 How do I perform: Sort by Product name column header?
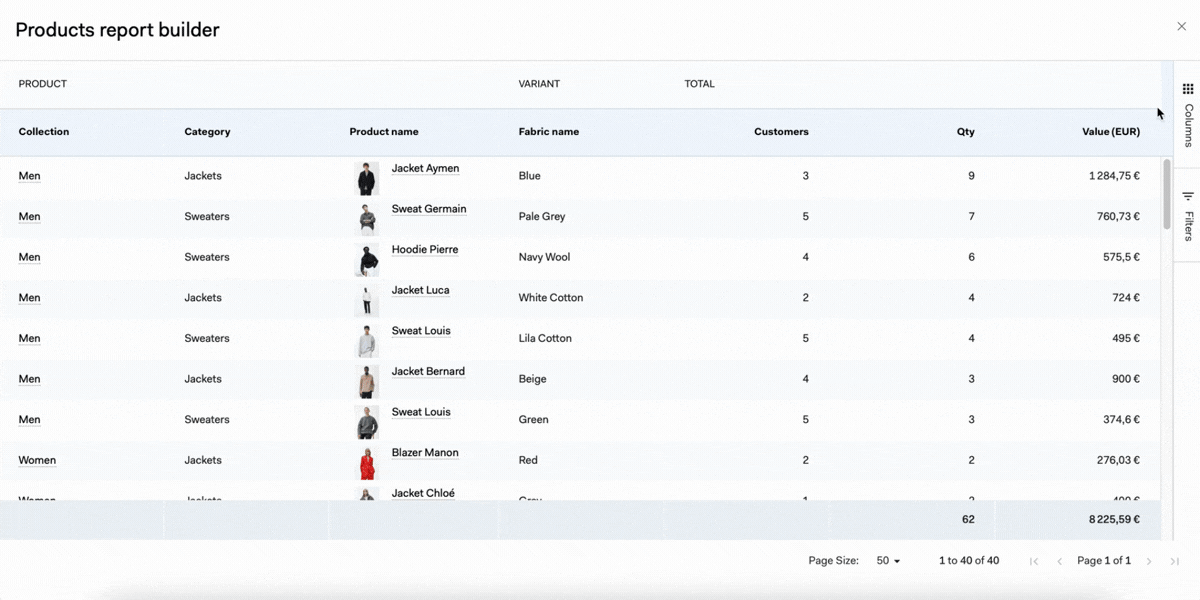[384, 132]
